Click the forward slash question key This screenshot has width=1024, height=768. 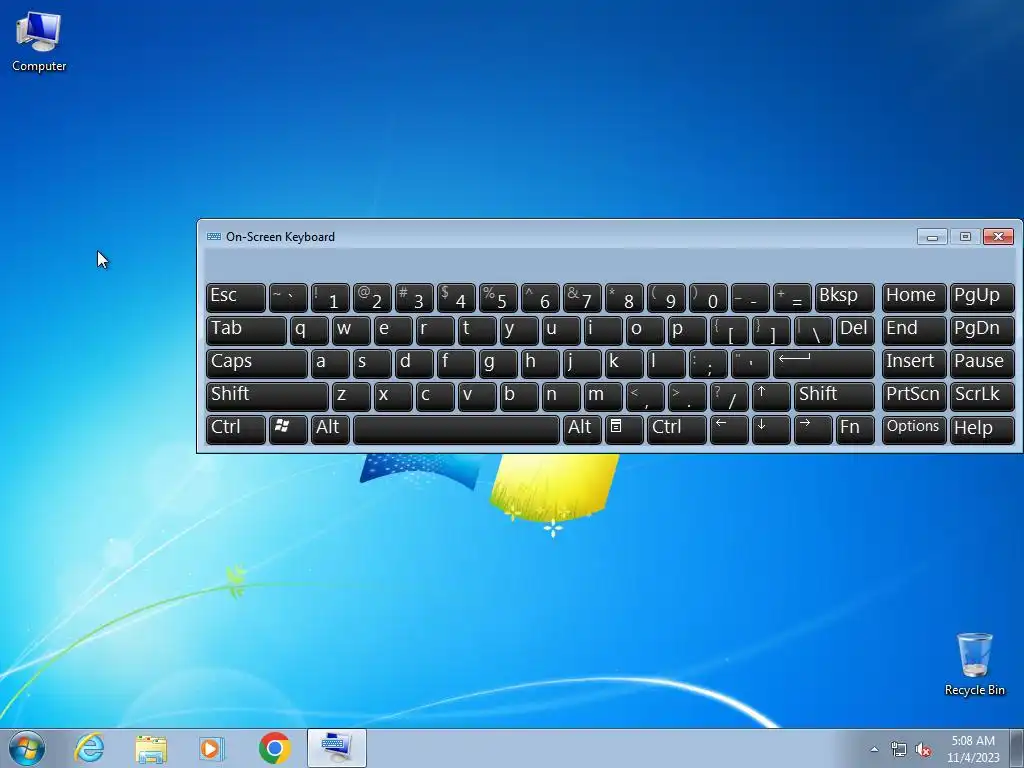pyautogui.click(x=729, y=396)
